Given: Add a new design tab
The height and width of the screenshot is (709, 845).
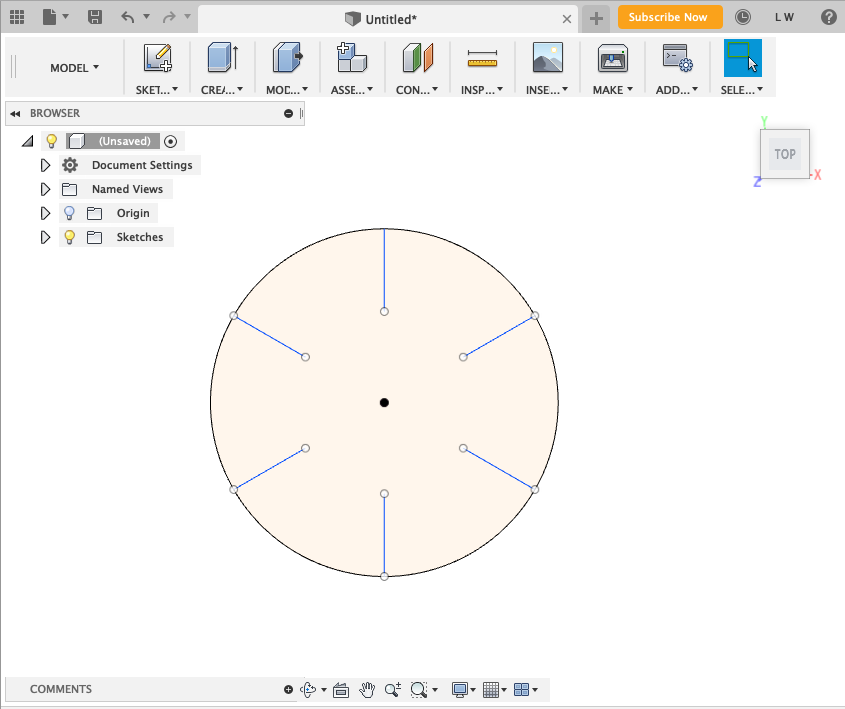Looking at the screenshot, I should click(x=596, y=18).
